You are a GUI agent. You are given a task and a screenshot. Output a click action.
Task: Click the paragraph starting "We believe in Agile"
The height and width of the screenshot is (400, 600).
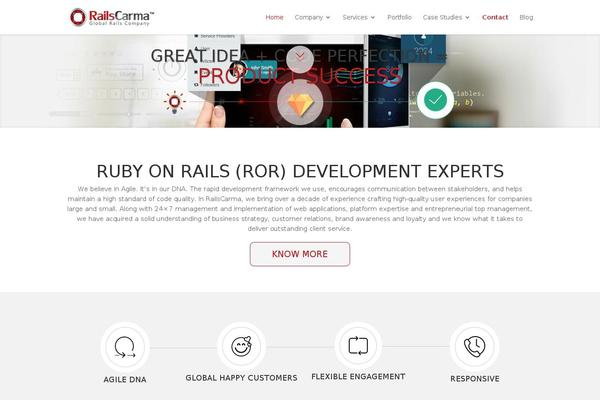point(300,209)
